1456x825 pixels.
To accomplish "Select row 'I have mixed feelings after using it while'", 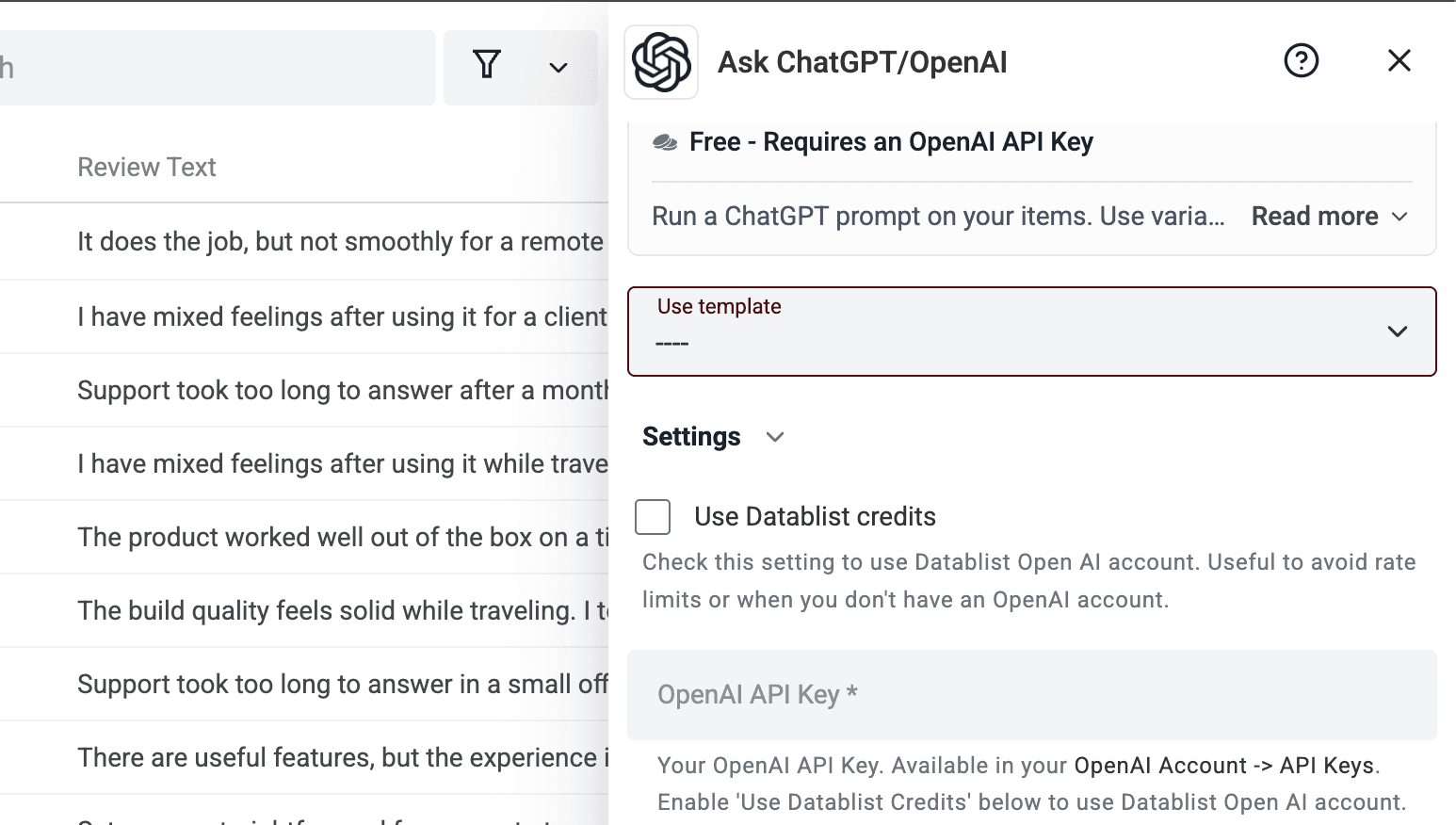I will 304,463.
